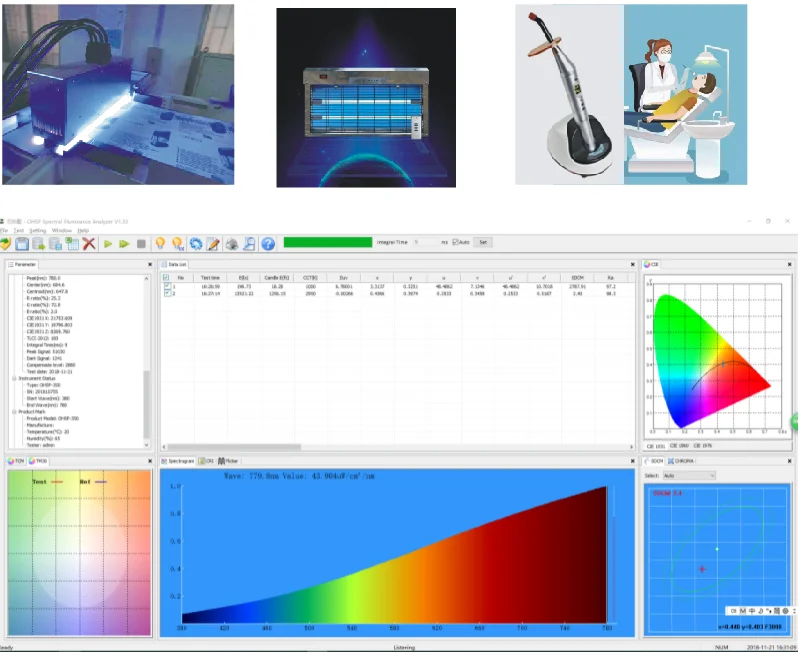Click the 中 IME language toolbar icon
The height and width of the screenshot is (655, 802).
pyautogui.click(x=752, y=611)
